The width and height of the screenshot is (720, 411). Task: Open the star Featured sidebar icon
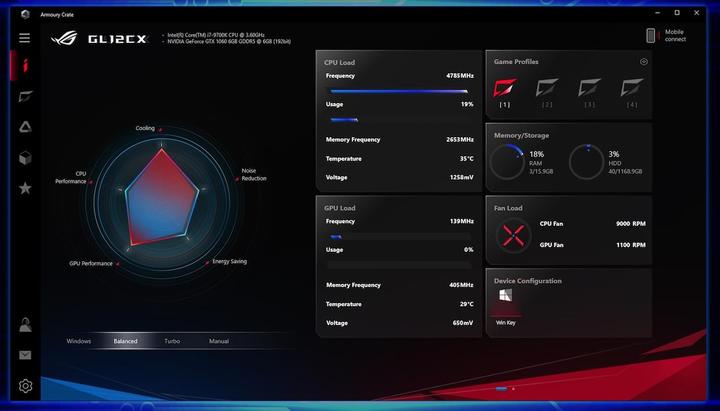click(25, 188)
